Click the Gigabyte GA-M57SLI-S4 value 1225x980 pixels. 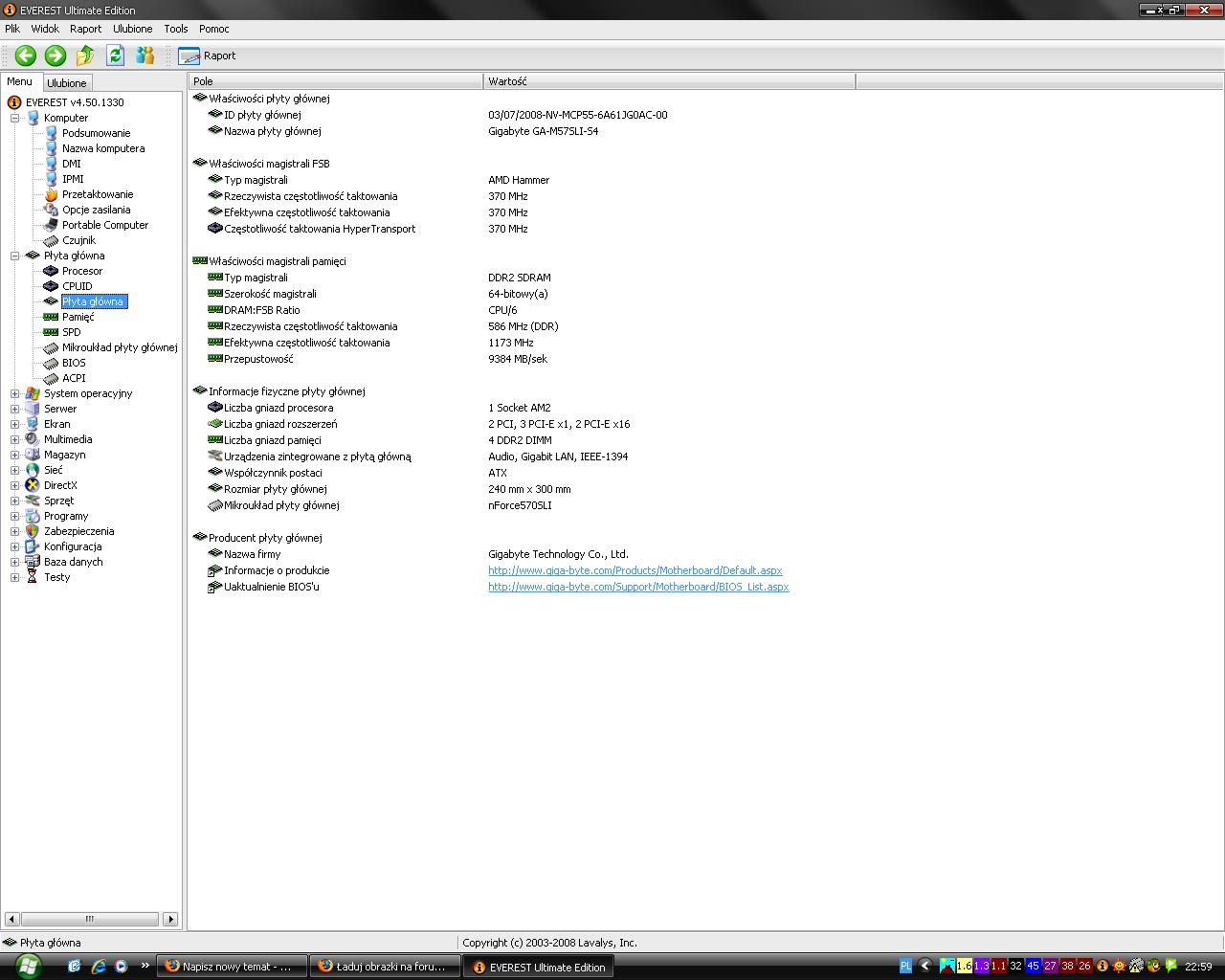point(544,131)
